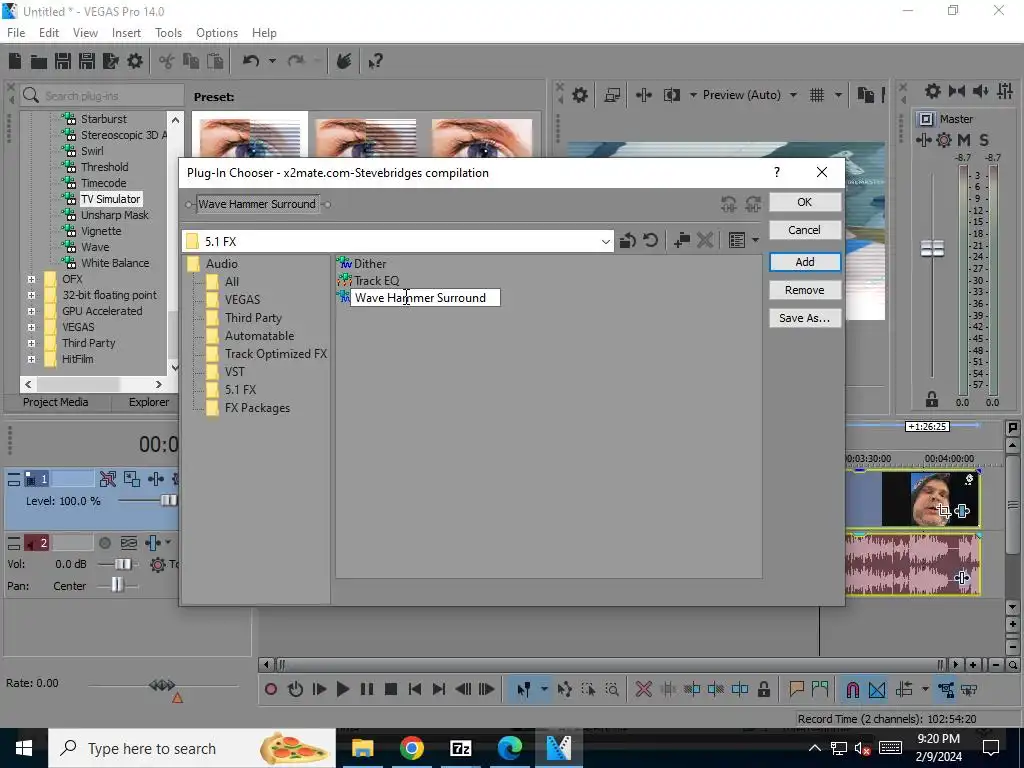Click the up-one-level folder icon in Plug-In Chooser
The height and width of the screenshot is (768, 1024).
628,240
